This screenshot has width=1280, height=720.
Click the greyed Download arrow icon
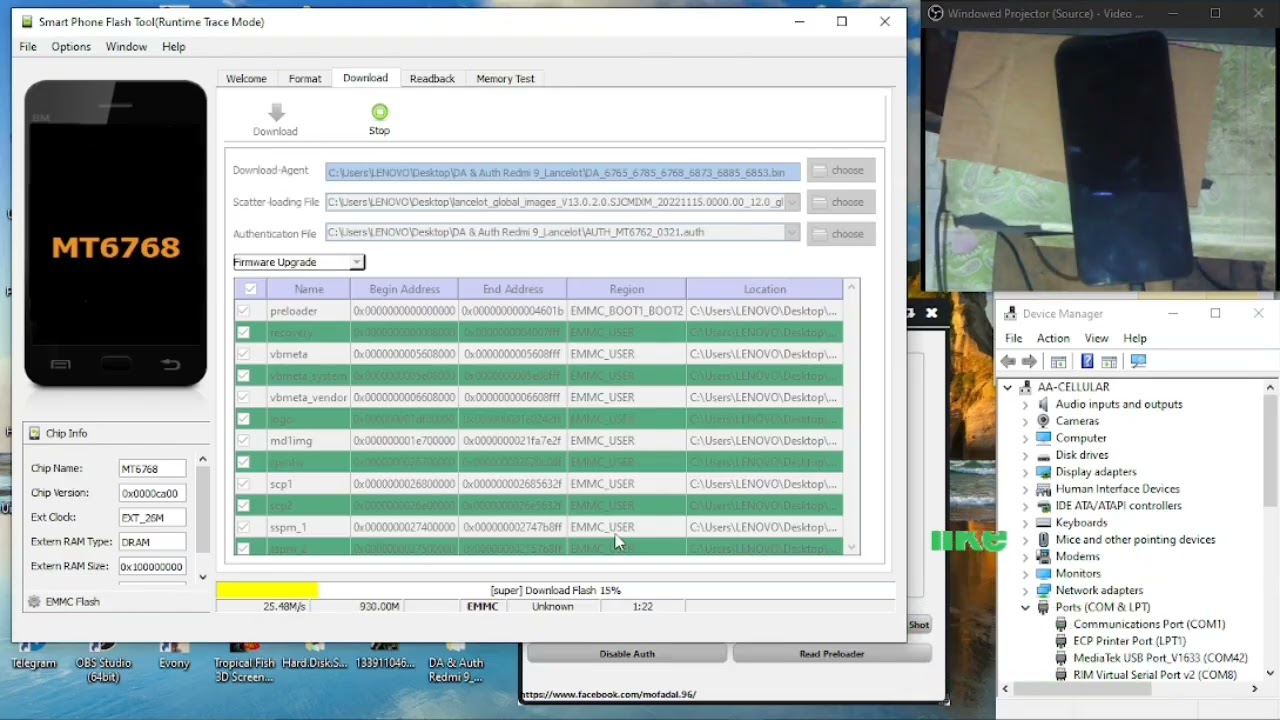tap(276, 112)
